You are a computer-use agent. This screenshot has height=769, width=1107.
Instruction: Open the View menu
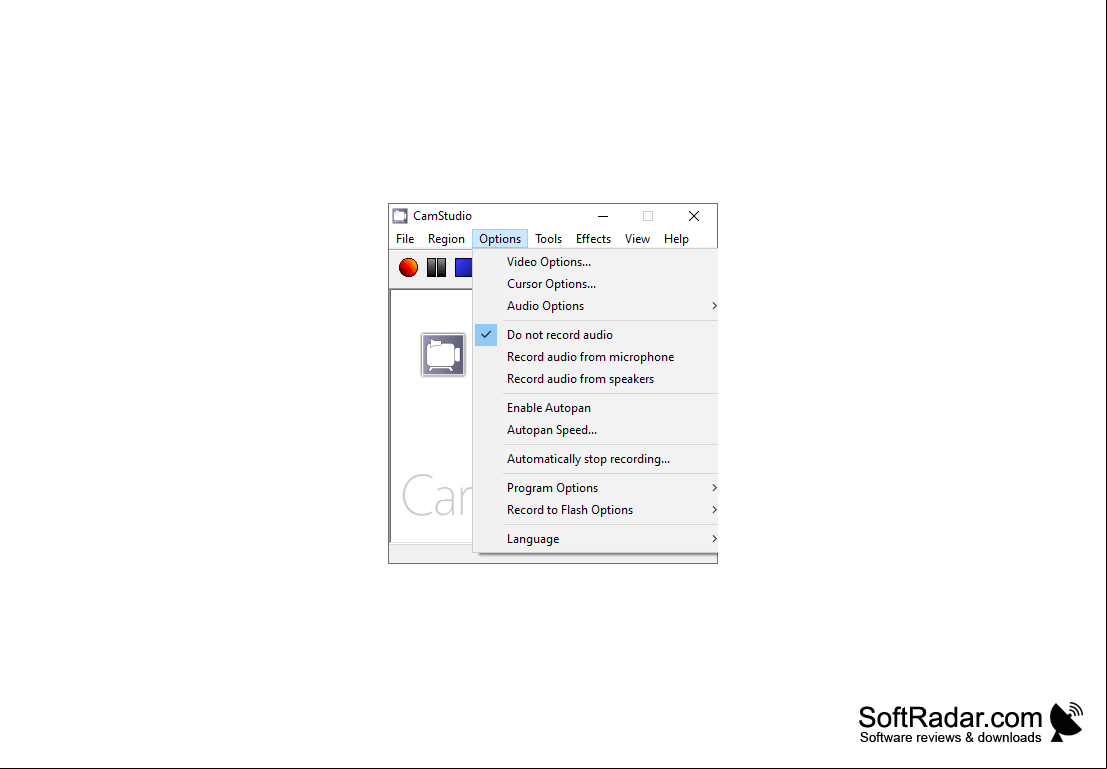click(x=637, y=239)
